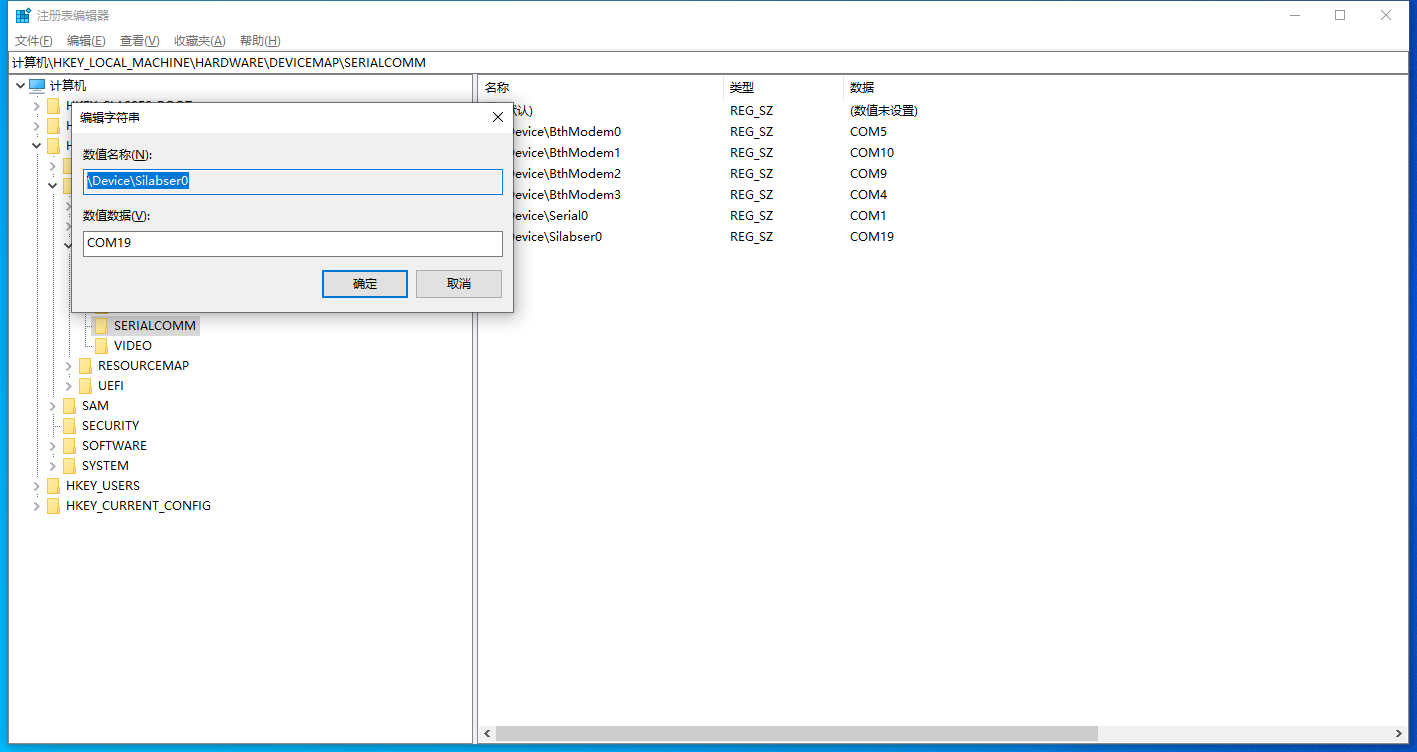Expand the SAM key
This screenshot has width=1417, height=752.
[53, 405]
